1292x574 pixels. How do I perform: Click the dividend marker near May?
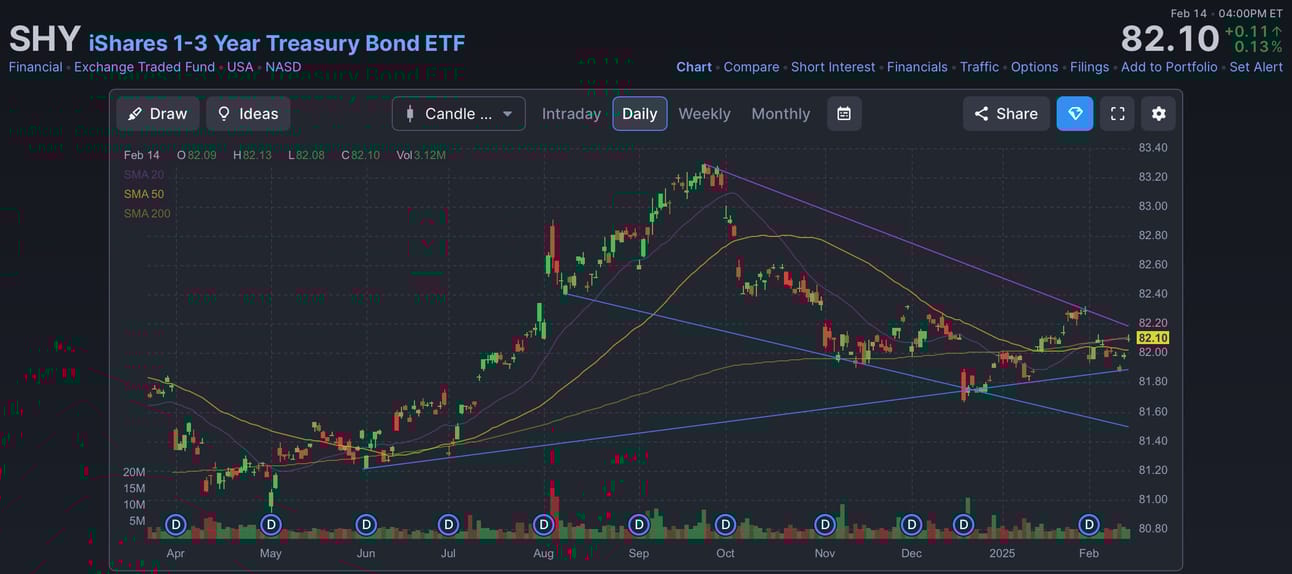click(x=270, y=524)
